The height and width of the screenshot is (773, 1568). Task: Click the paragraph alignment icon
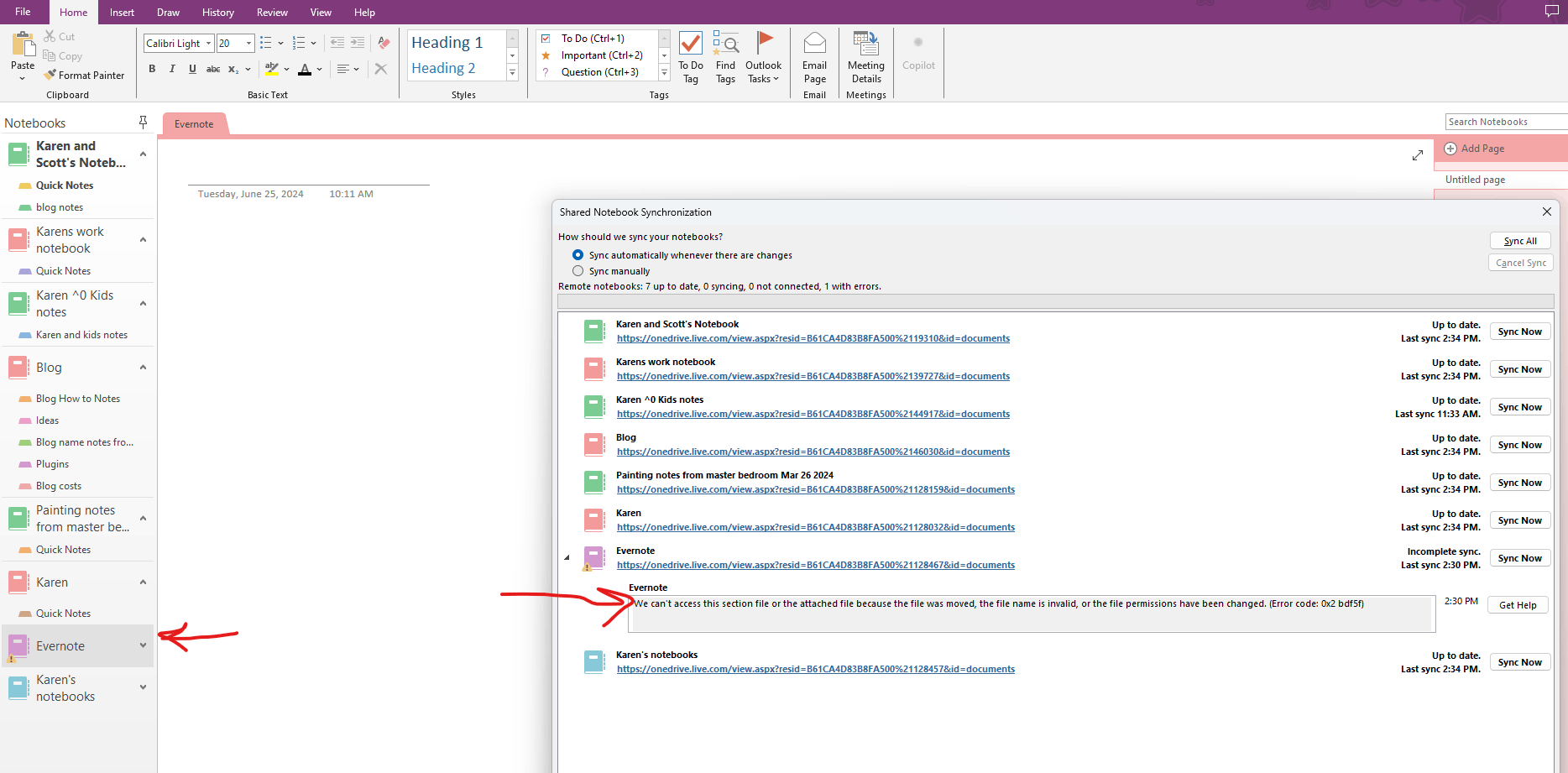pos(343,69)
